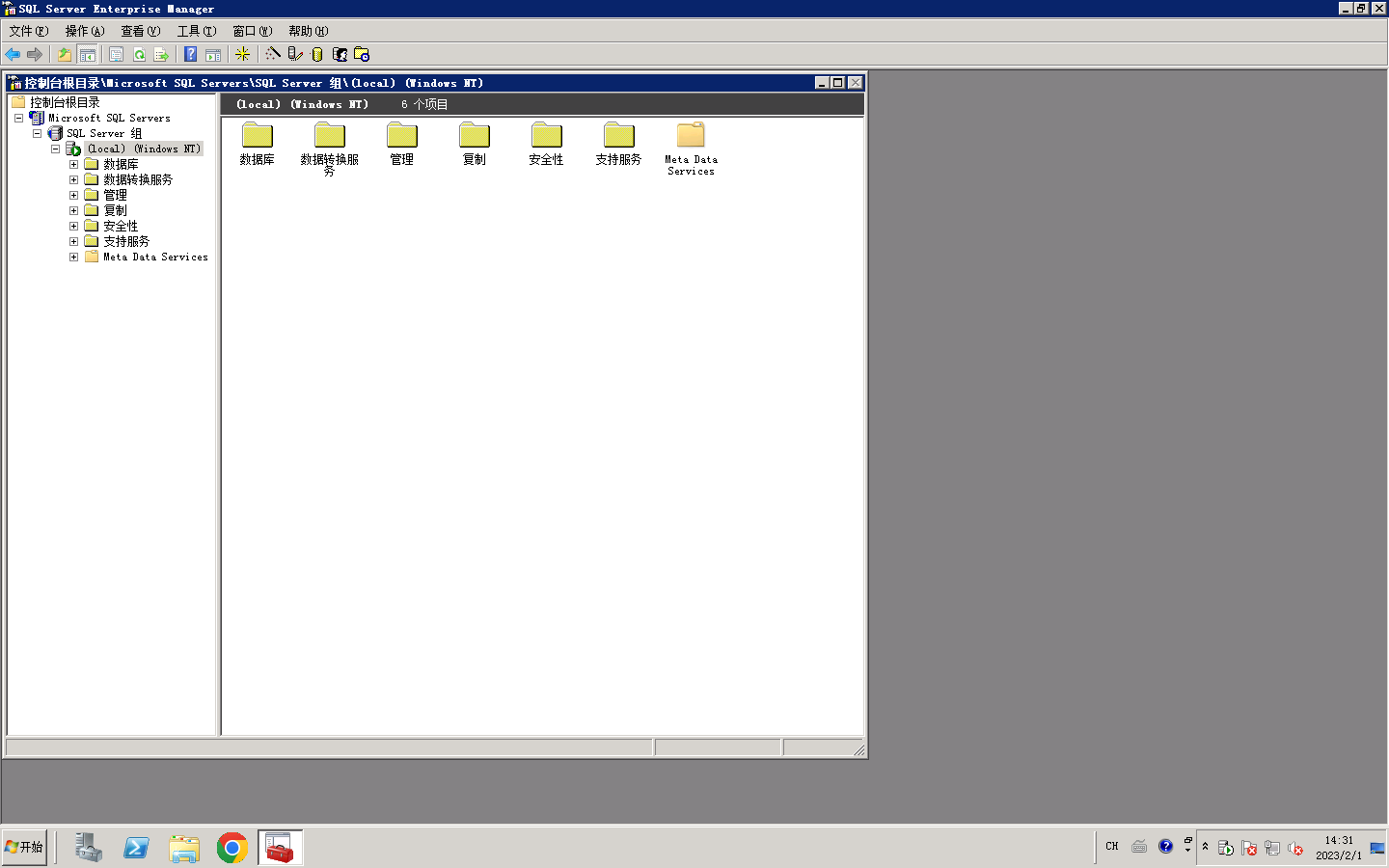This screenshot has width=1389, height=868.
Task: Select 安全性 in the tree
Action: (121, 226)
